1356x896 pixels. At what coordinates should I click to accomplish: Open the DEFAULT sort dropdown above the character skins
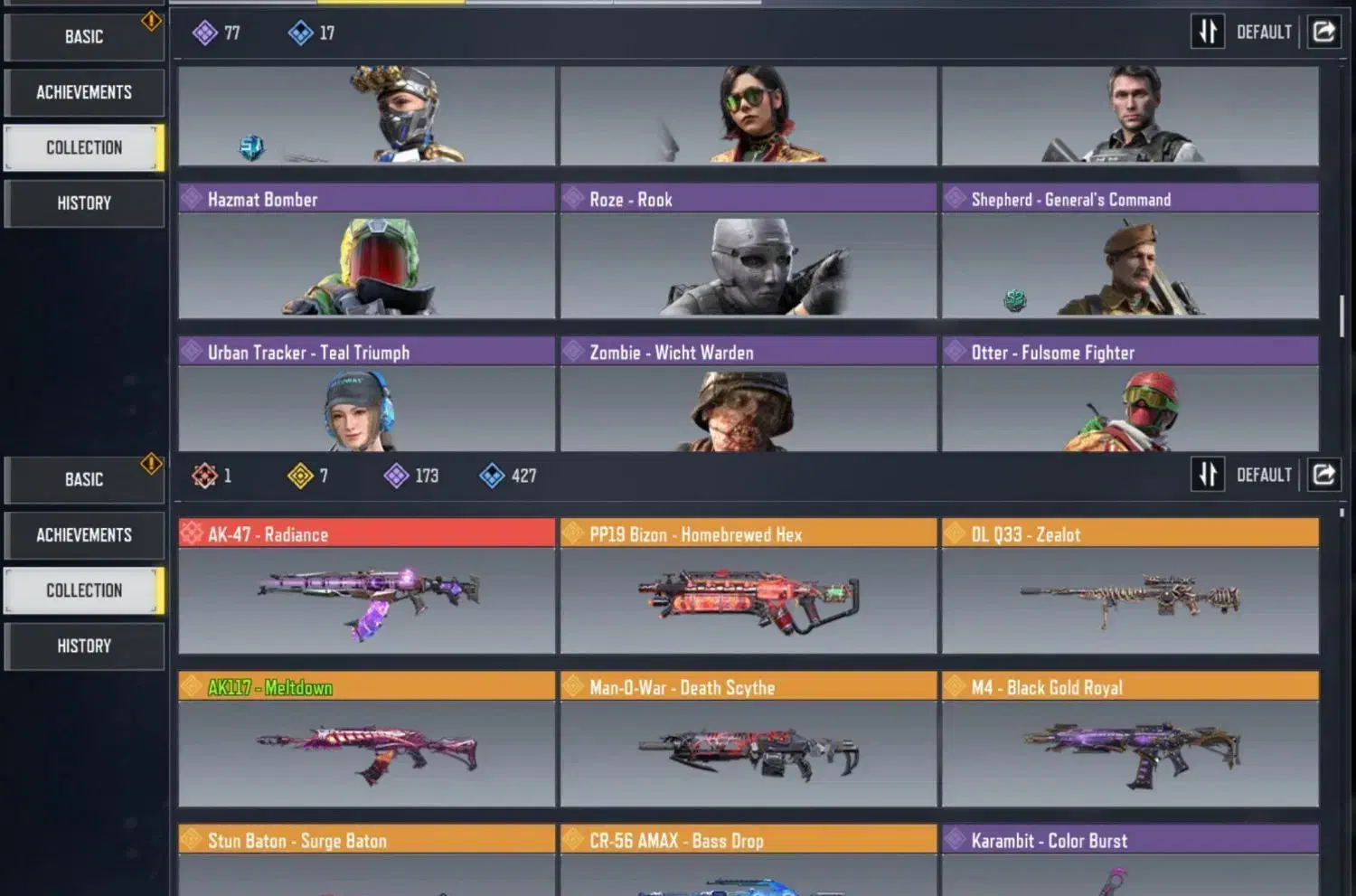click(1264, 33)
